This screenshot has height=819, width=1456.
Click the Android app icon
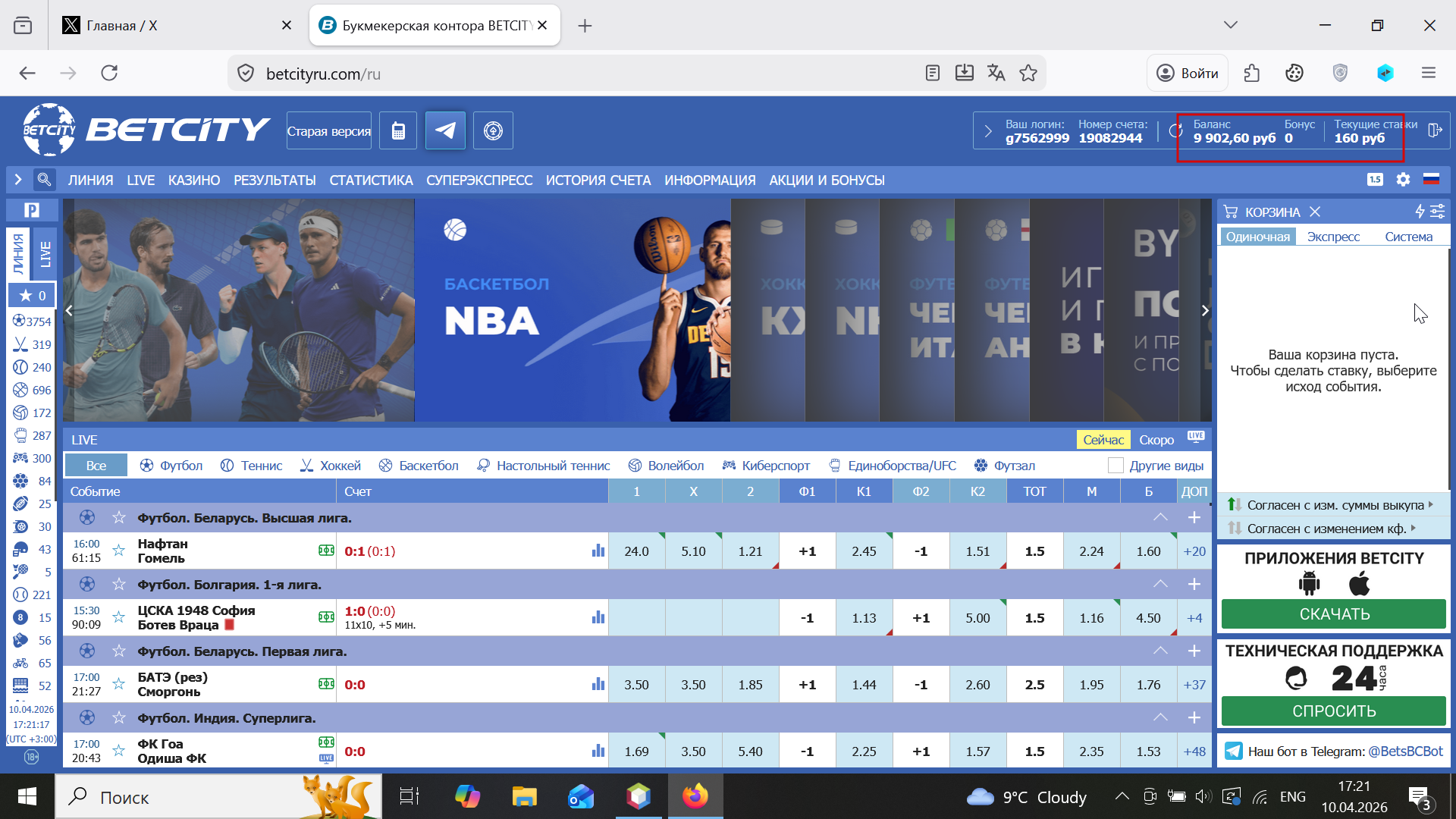pyautogui.click(x=1309, y=583)
